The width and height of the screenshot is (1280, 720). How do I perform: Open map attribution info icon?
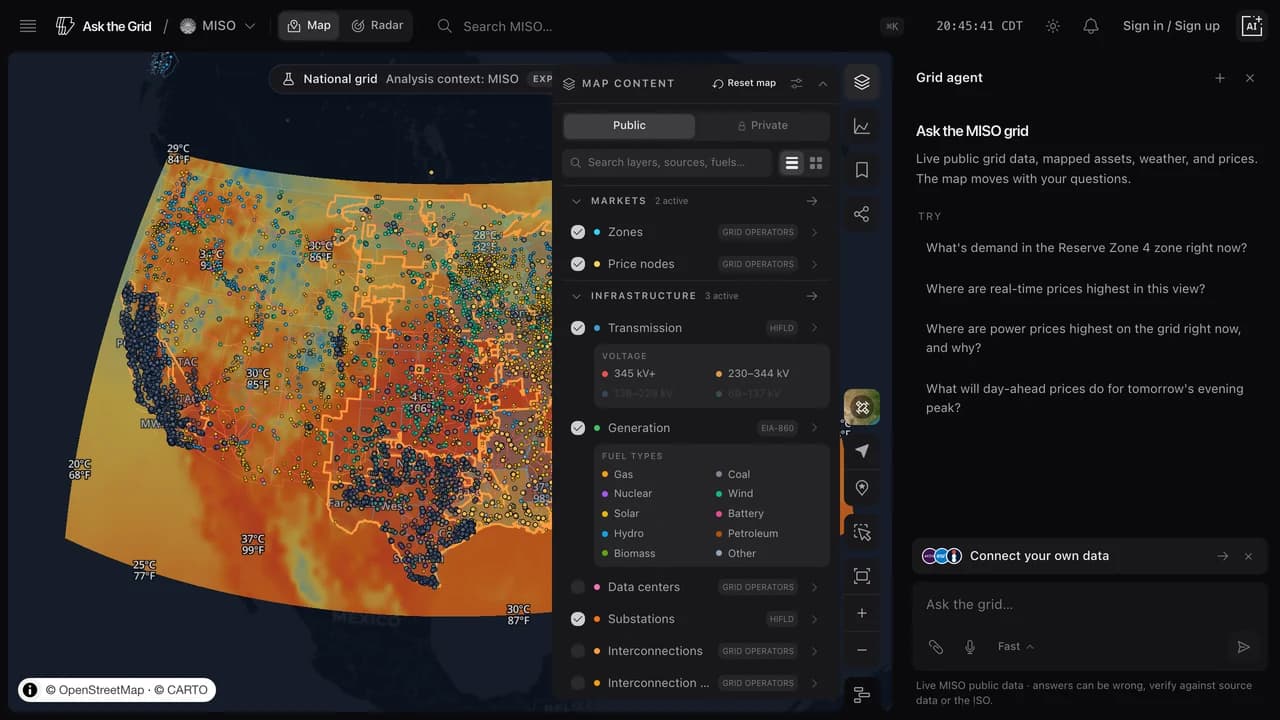pos(30,690)
